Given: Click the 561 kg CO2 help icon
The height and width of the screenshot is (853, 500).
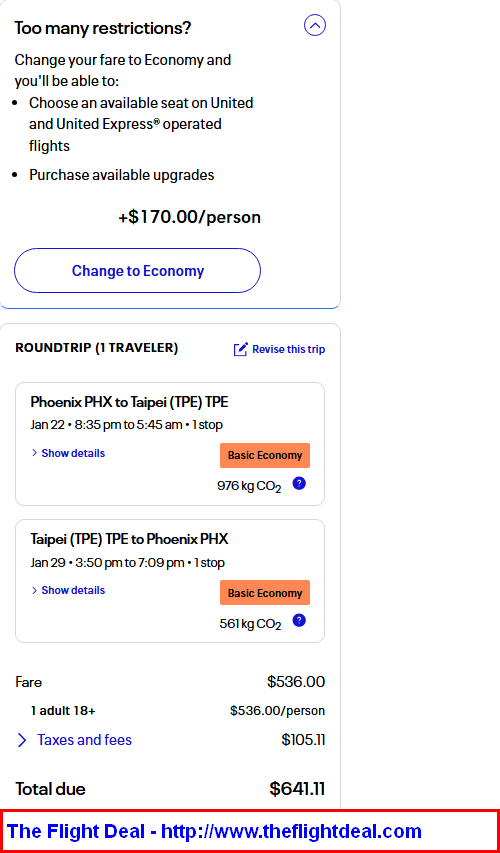Looking at the screenshot, I should pos(299,620).
